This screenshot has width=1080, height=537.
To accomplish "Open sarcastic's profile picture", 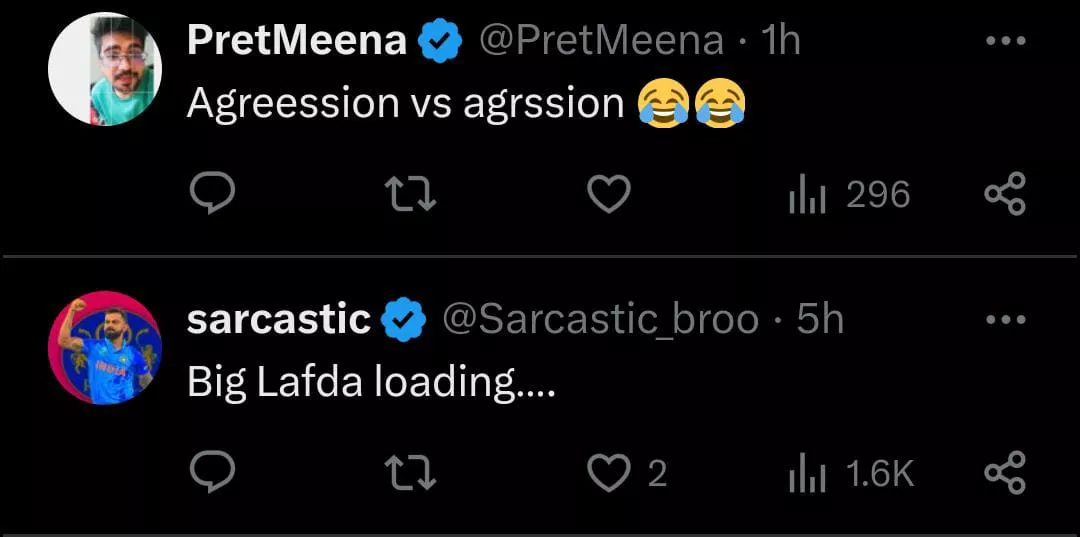I will pos(105,348).
